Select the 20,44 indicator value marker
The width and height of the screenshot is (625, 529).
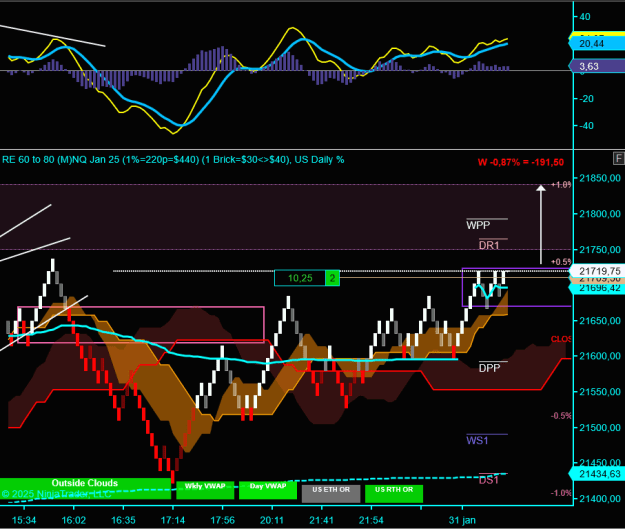pyautogui.click(x=596, y=44)
